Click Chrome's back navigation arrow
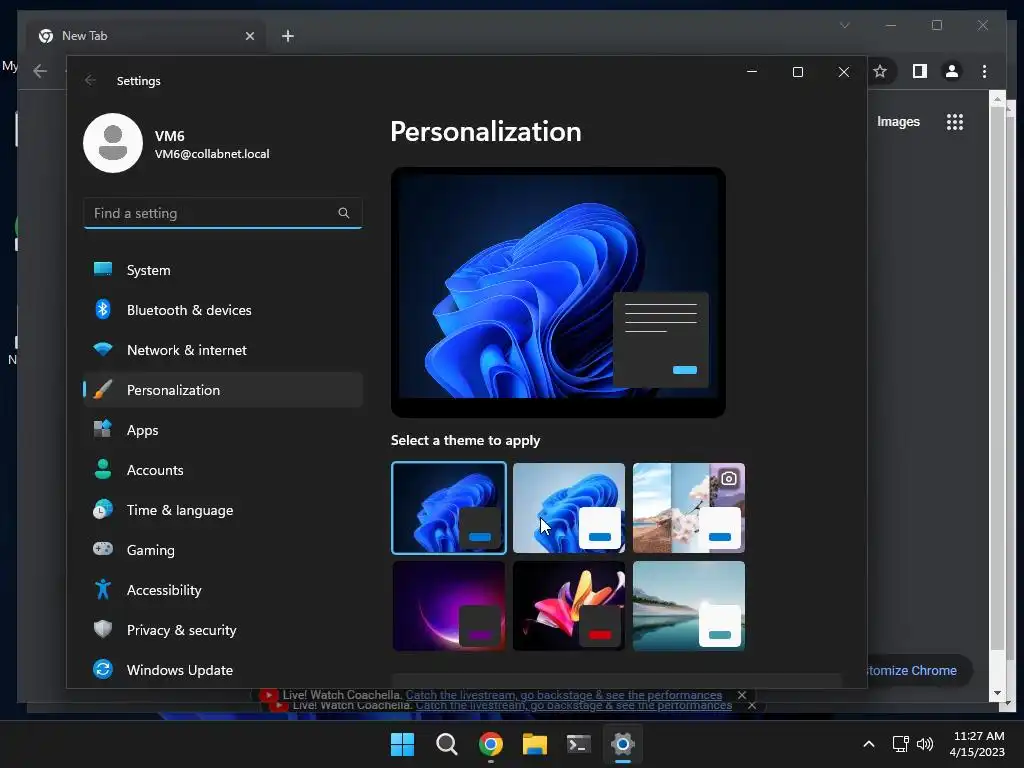Viewport: 1024px width, 768px height. pyautogui.click(x=40, y=71)
